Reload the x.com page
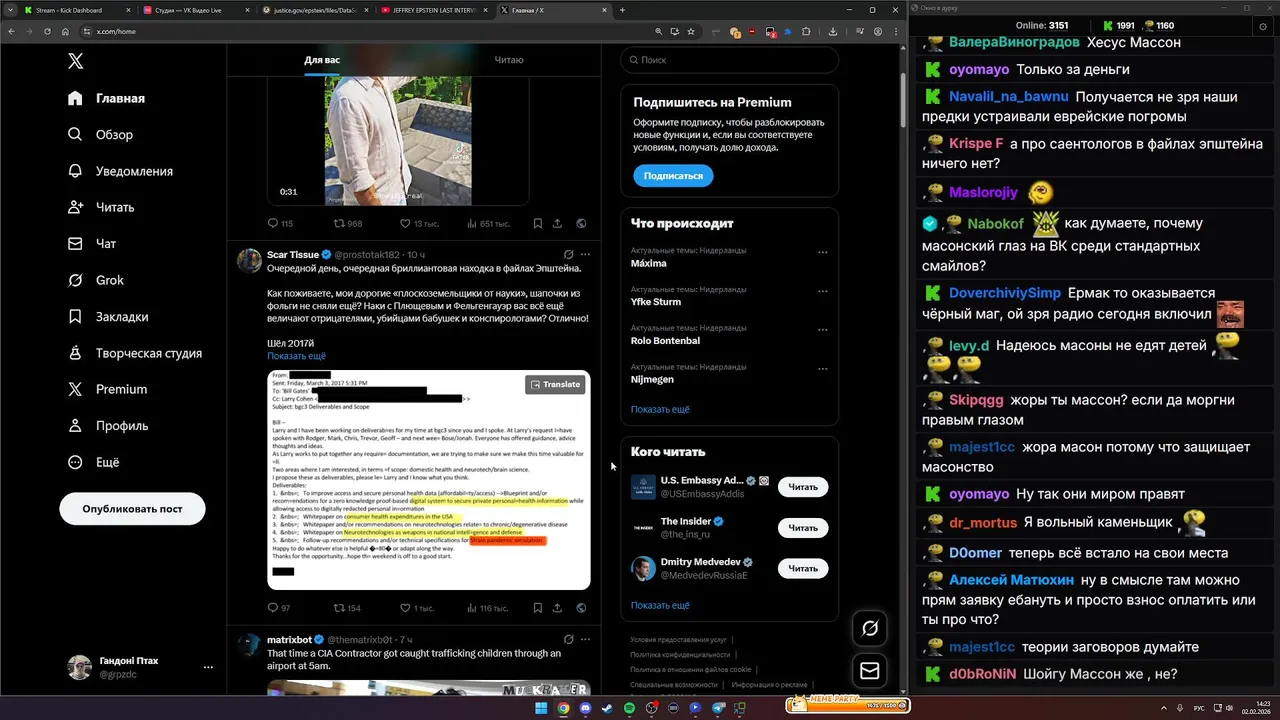Viewport: 1280px width, 720px height. (45, 31)
